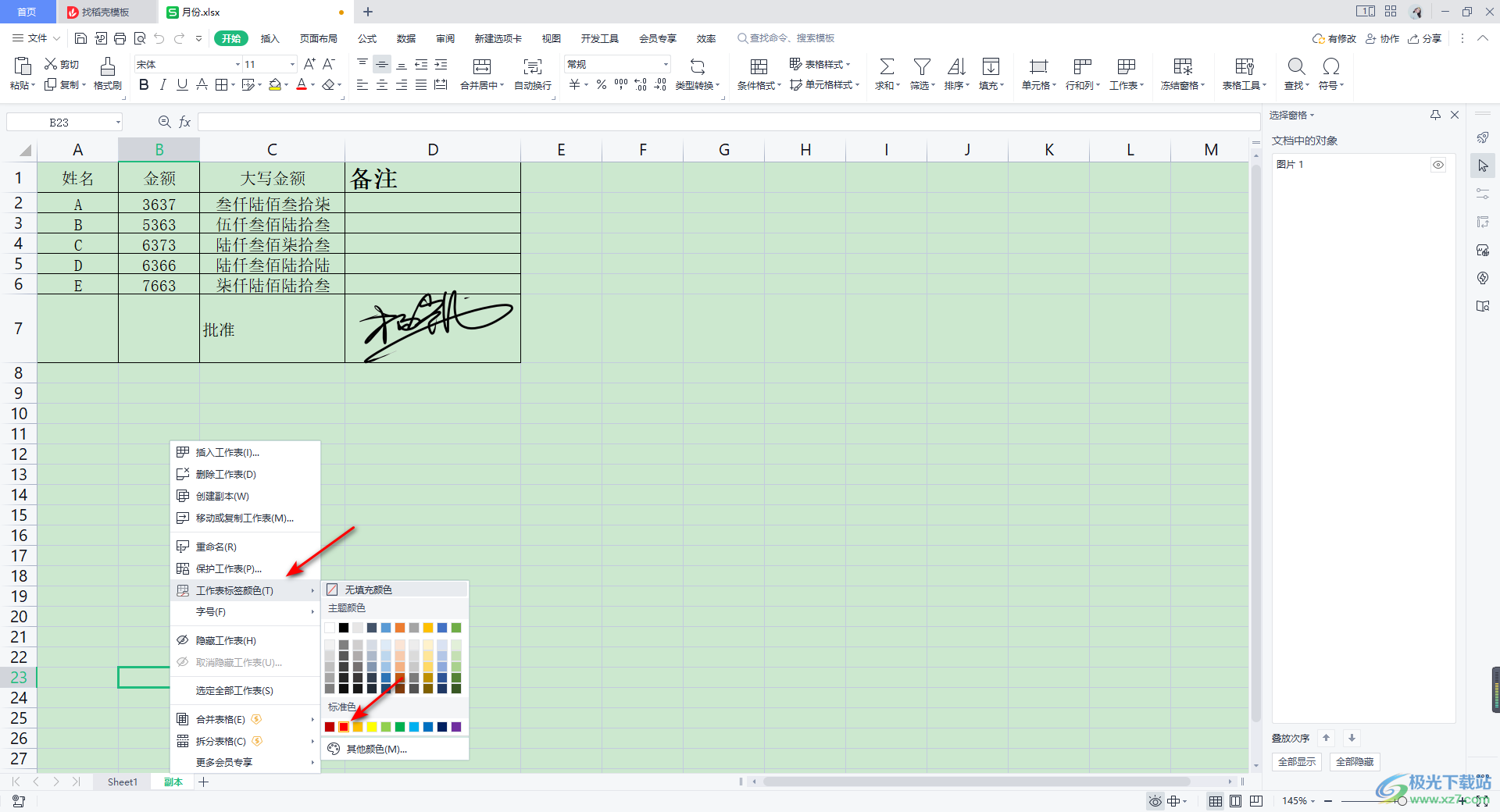Click 无填充颜色 option
This screenshot has width=1500, height=812.
tap(395, 589)
